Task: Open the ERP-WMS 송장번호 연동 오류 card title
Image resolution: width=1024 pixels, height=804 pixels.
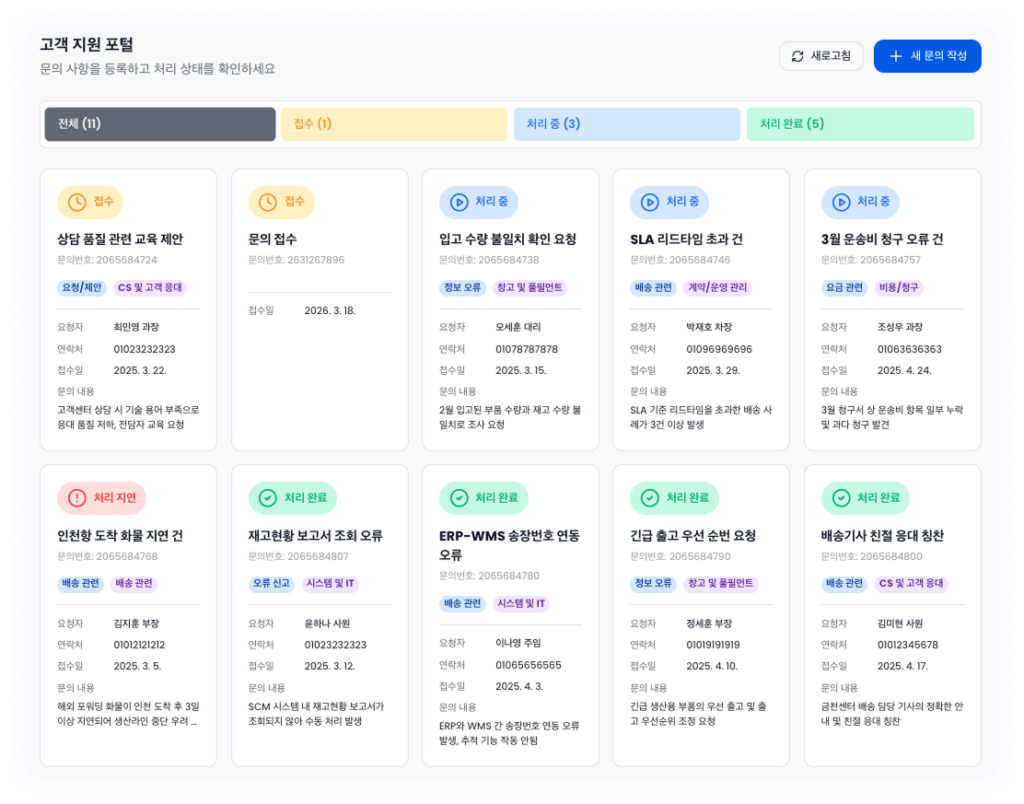Action: [x=509, y=544]
